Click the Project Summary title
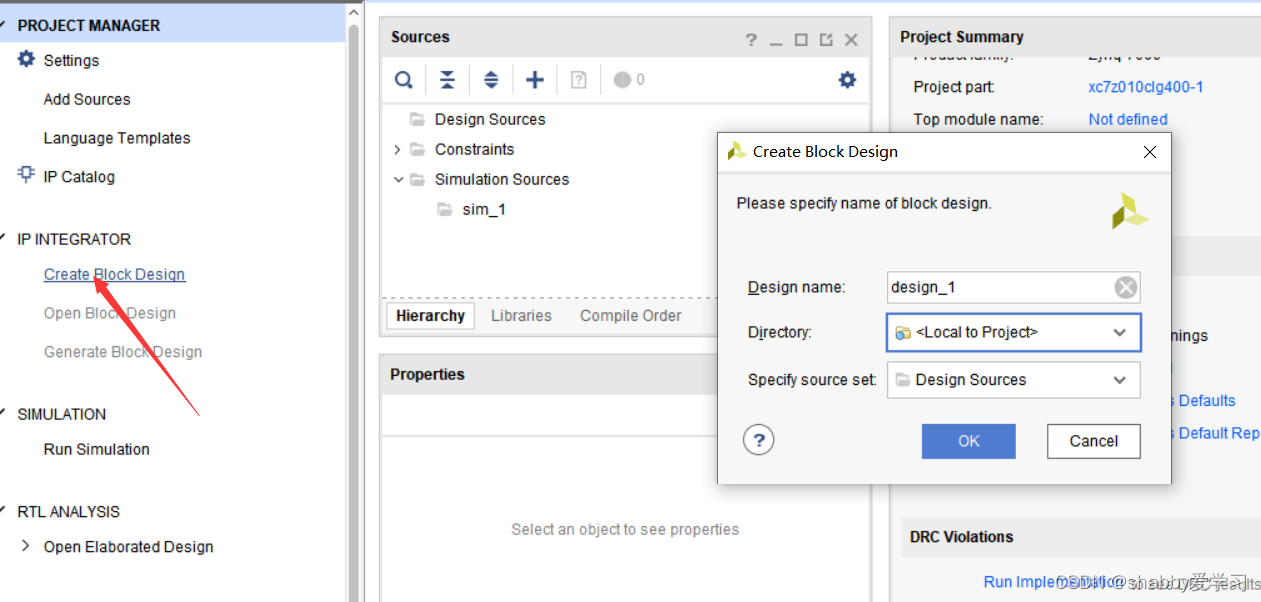 [x=962, y=37]
